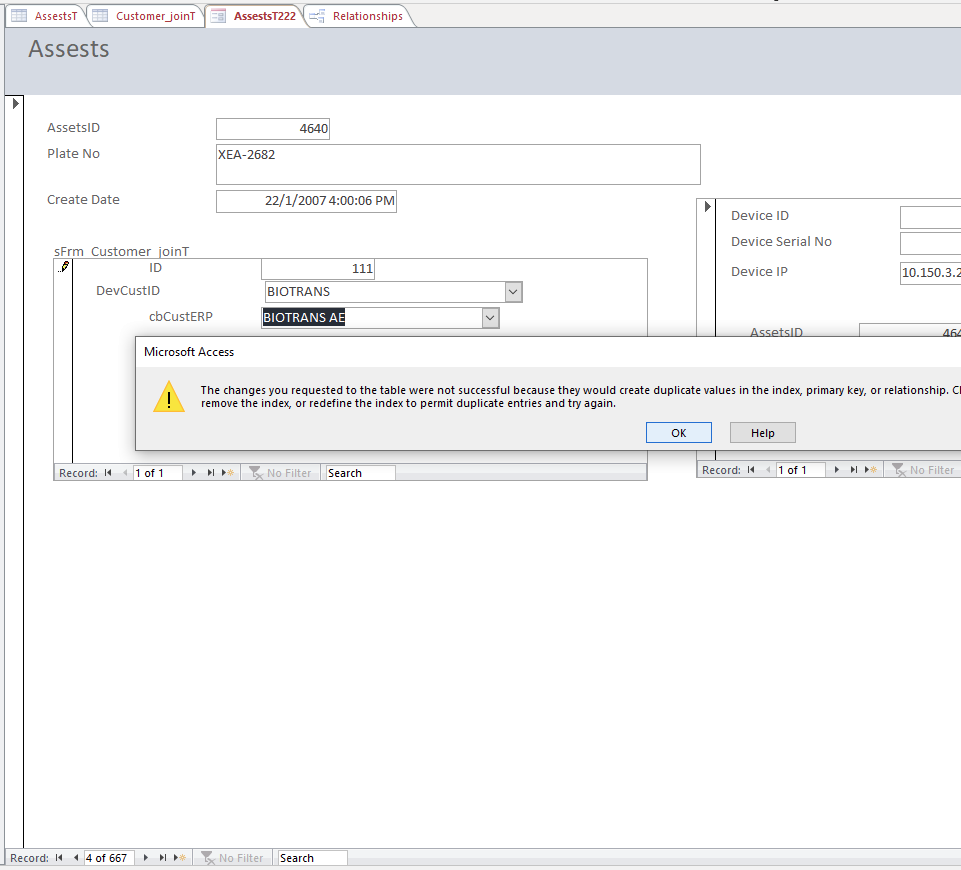Click the AssetsID field showing 4640
This screenshot has width=961, height=870.
273,129
